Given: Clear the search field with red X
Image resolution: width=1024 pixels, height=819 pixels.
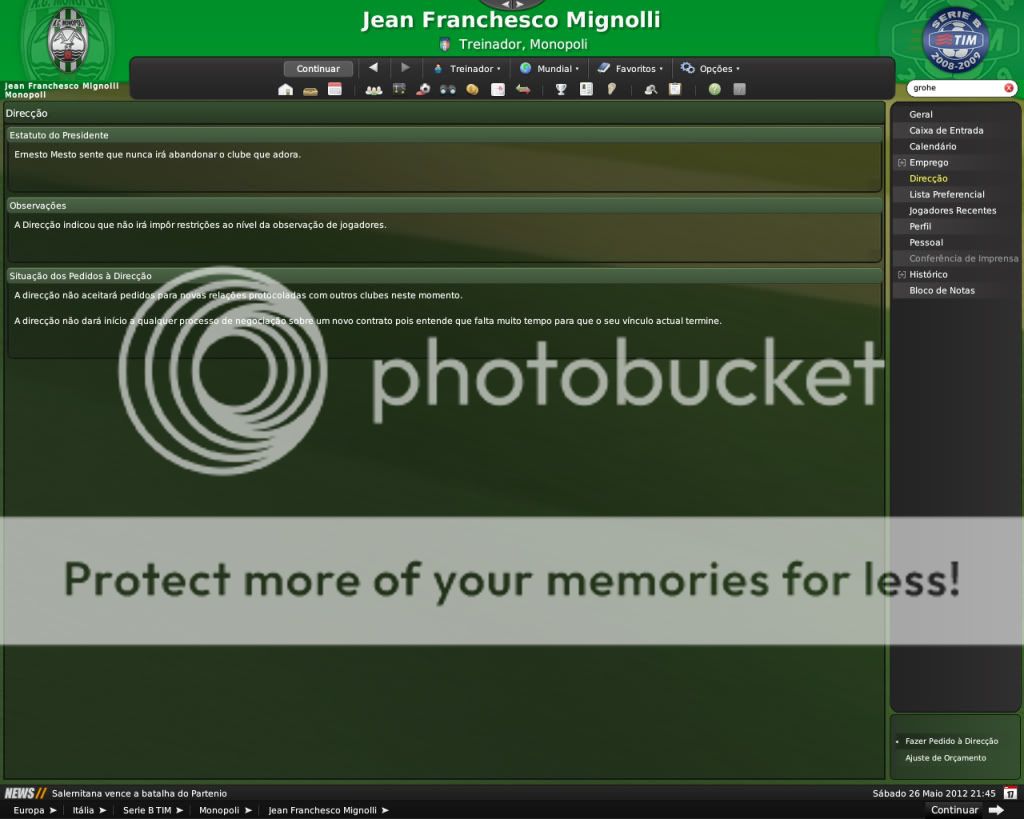Looking at the screenshot, I should click(x=1008, y=88).
